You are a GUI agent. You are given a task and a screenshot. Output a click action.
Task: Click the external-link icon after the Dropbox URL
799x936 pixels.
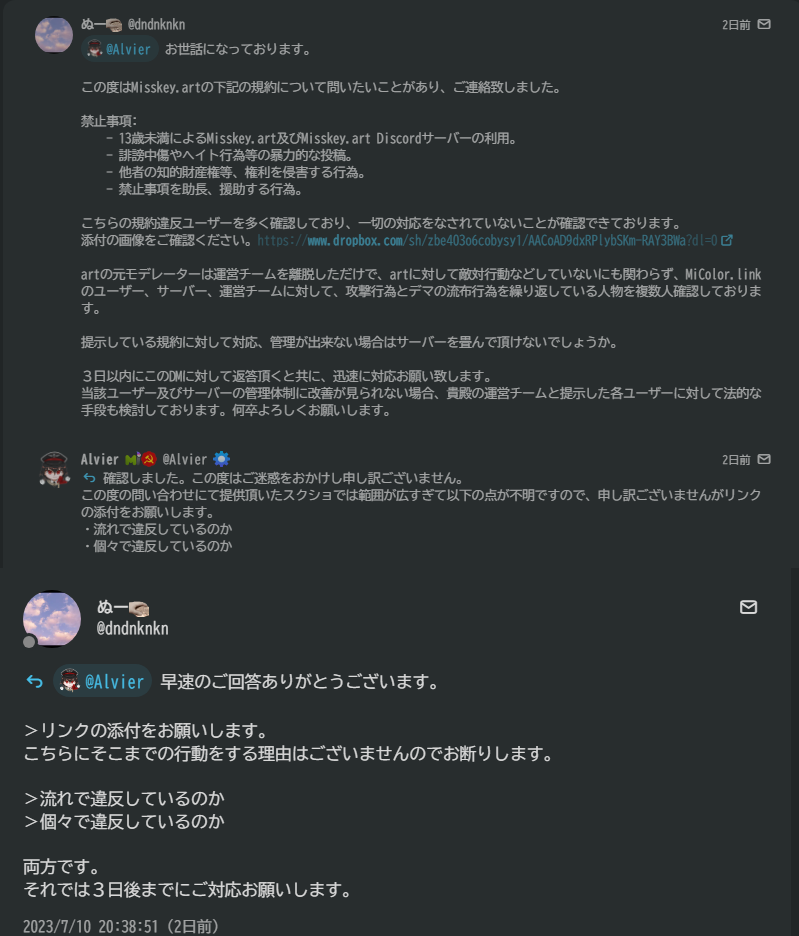click(x=727, y=240)
